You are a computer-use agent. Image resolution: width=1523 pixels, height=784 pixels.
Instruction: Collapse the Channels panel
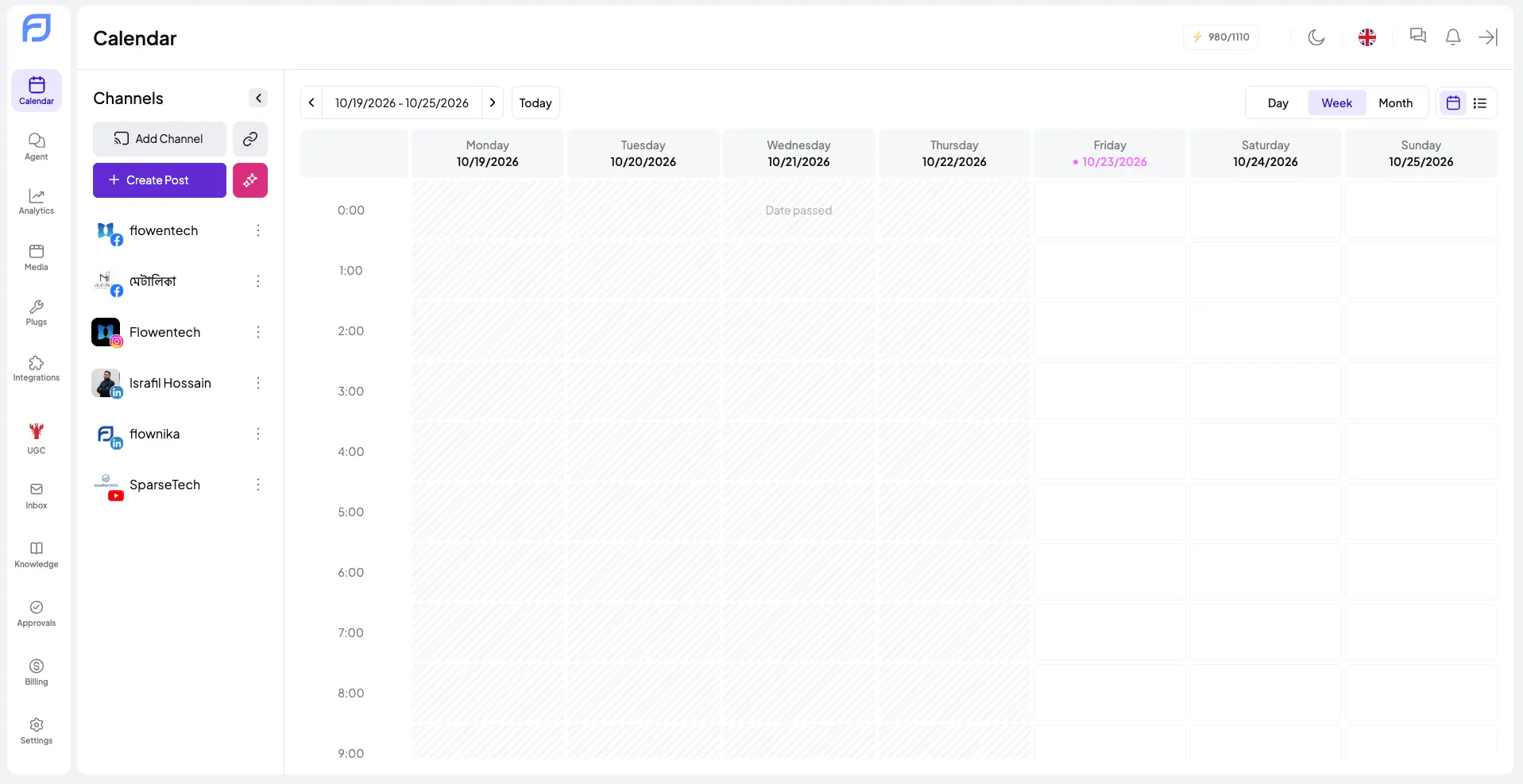pyautogui.click(x=258, y=98)
